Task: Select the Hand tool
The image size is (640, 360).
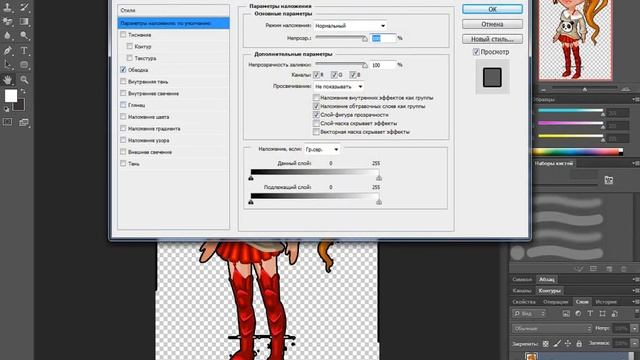Action: (x=8, y=80)
